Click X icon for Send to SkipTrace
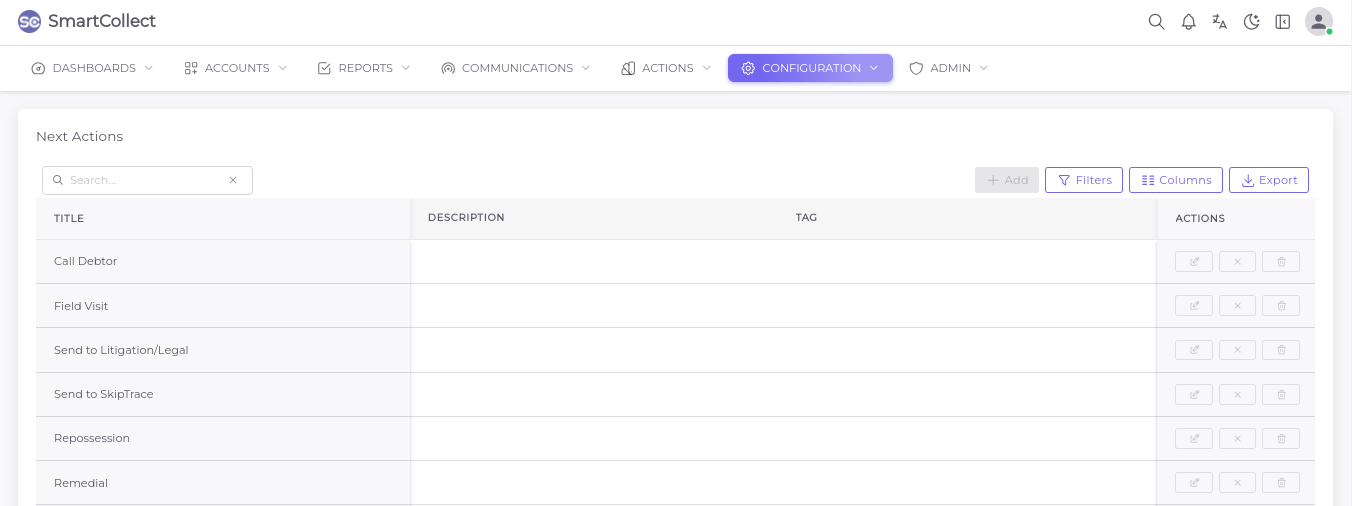The width and height of the screenshot is (1352, 506). click(x=1237, y=394)
